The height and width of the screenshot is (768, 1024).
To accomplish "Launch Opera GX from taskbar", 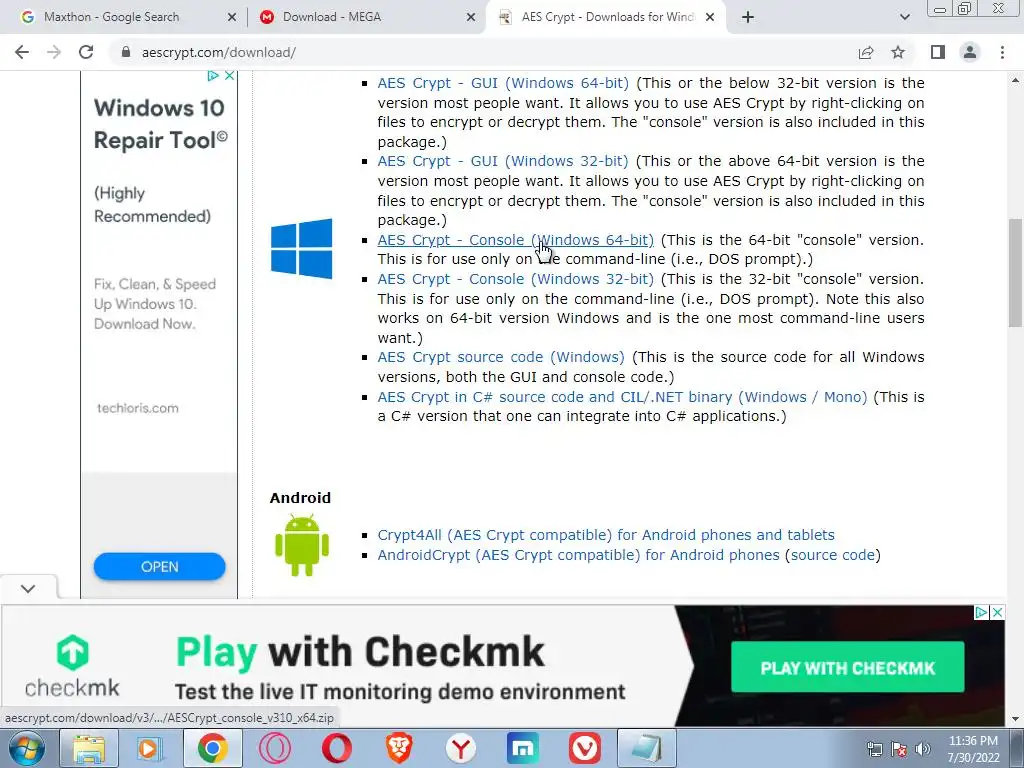I will click(274, 748).
